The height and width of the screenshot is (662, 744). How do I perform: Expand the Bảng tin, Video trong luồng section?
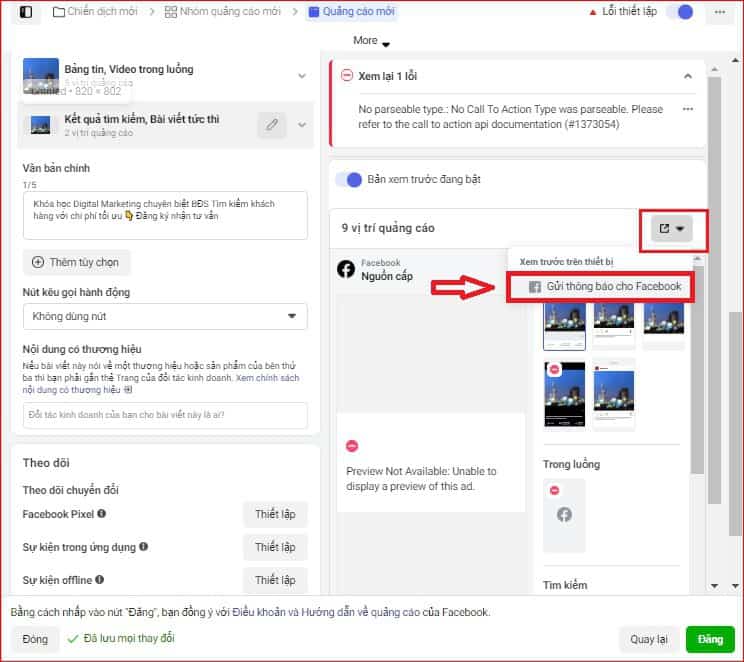click(302, 76)
